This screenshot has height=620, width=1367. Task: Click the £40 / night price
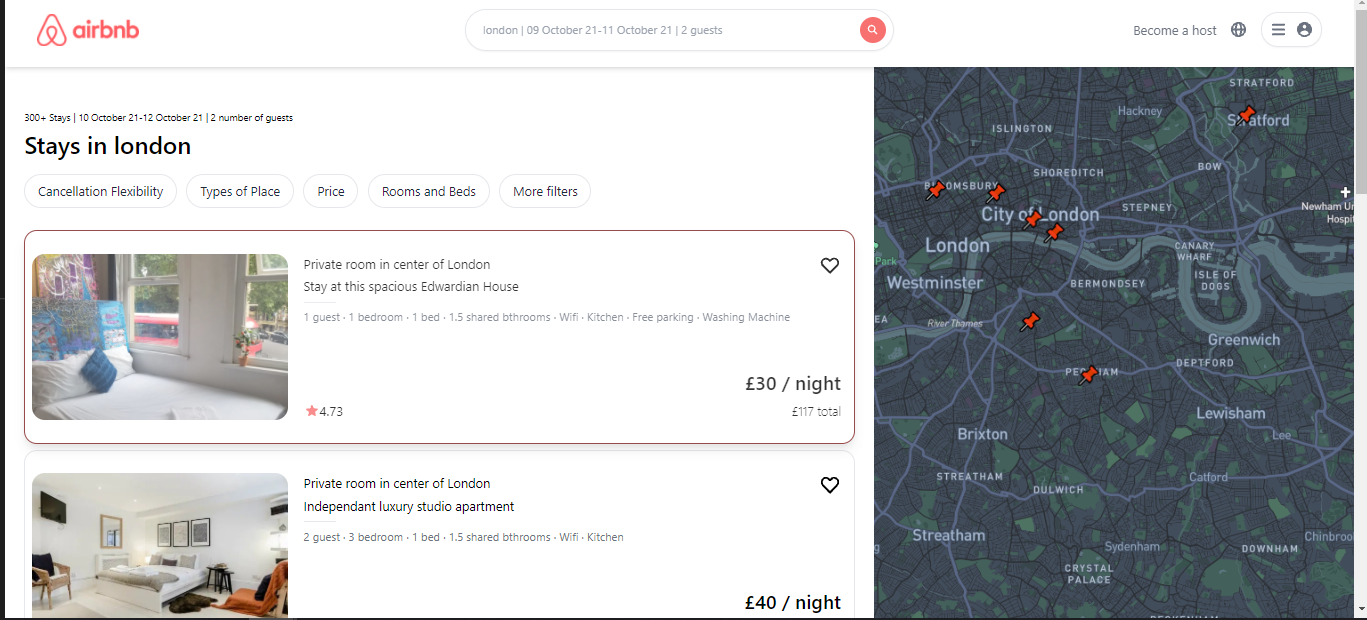pos(793,602)
